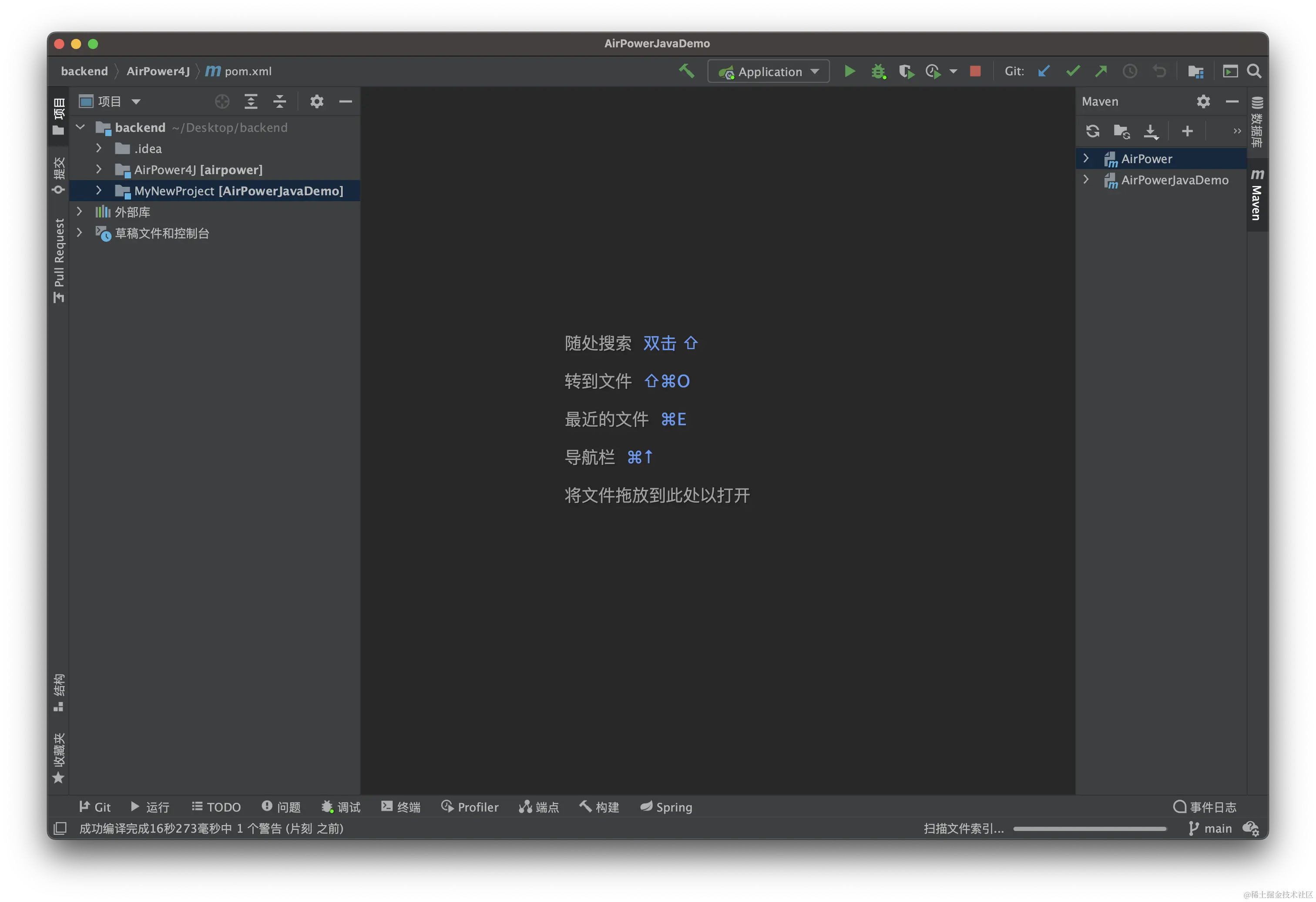The height and width of the screenshot is (902, 1316).
Task: Click the hammer Build Project icon
Action: point(686,71)
